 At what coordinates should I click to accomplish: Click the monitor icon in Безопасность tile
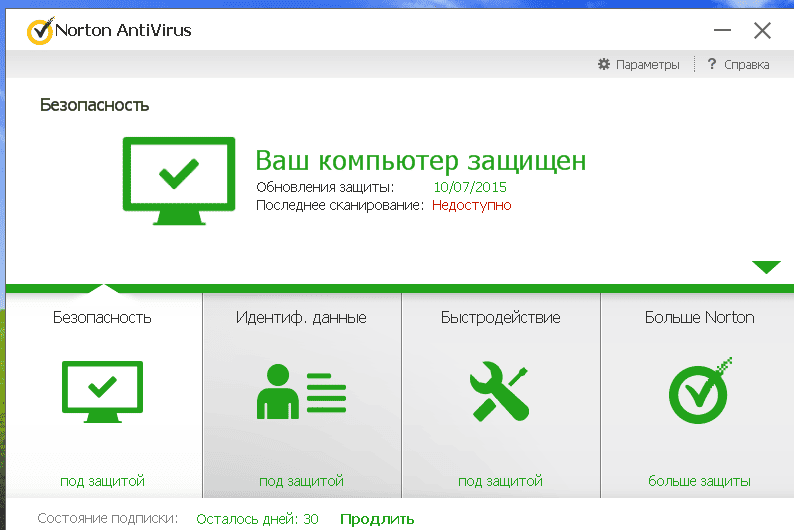[102, 392]
